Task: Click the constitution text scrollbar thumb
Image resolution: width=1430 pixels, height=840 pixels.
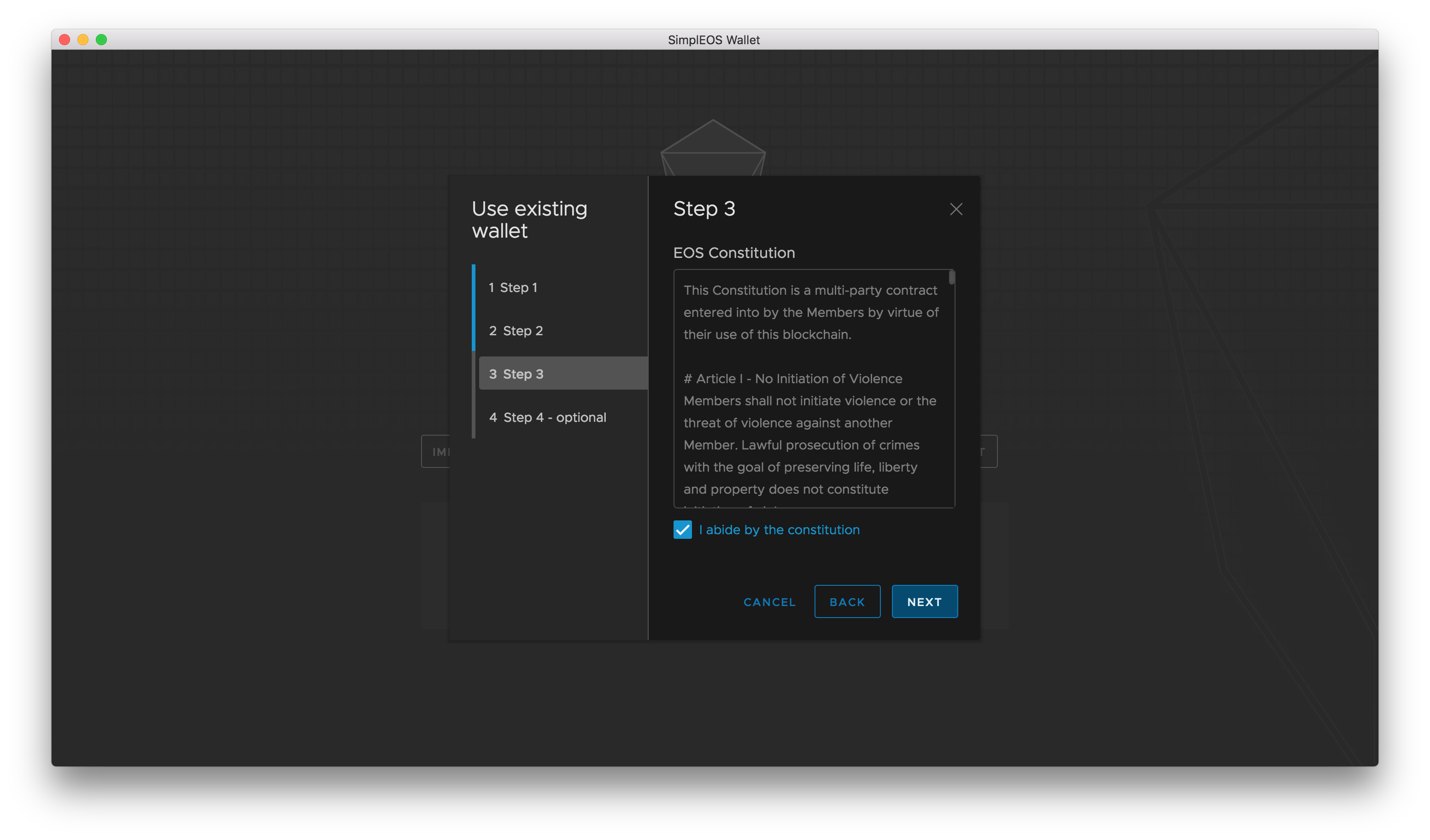Action: (x=952, y=277)
